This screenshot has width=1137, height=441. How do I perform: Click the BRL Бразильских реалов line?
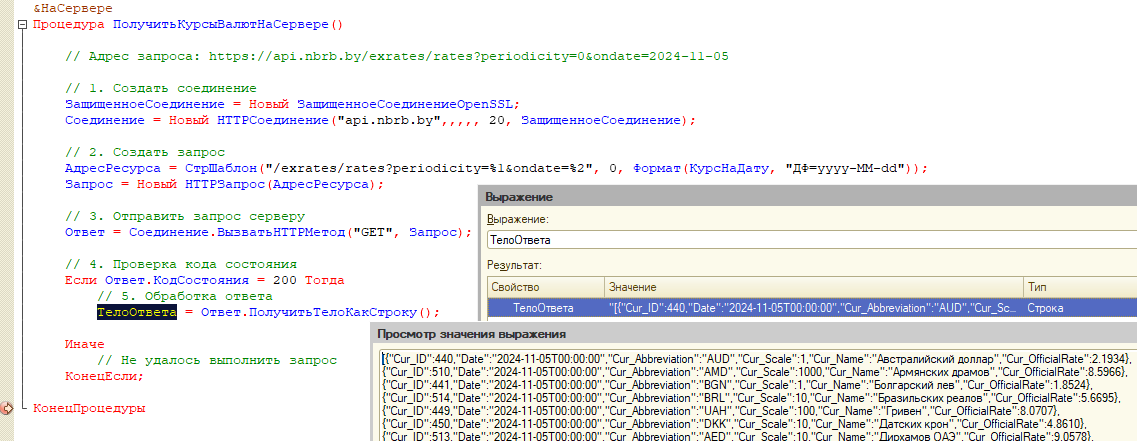pos(752,397)
